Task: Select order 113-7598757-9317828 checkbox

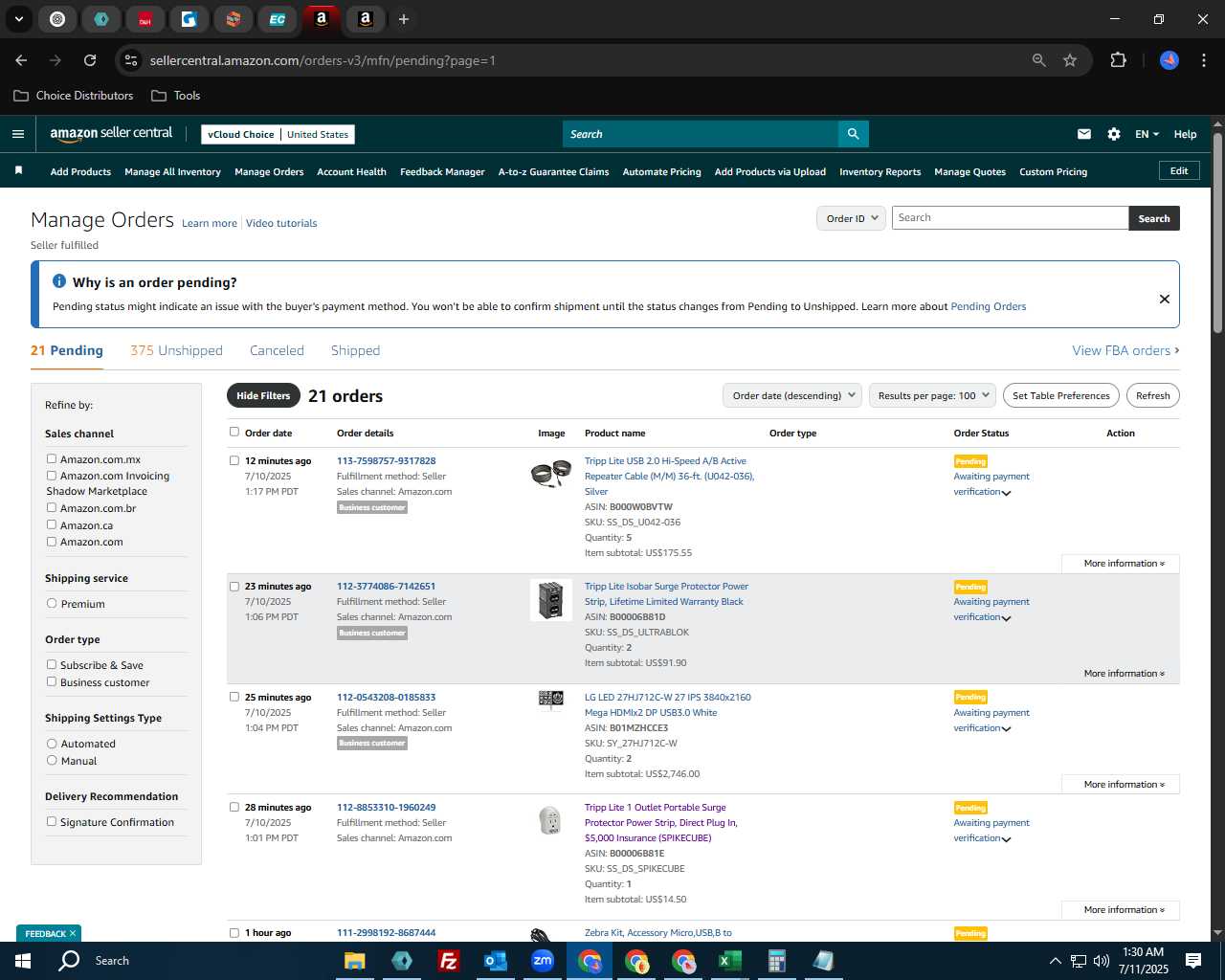Action: coord(234,460)
